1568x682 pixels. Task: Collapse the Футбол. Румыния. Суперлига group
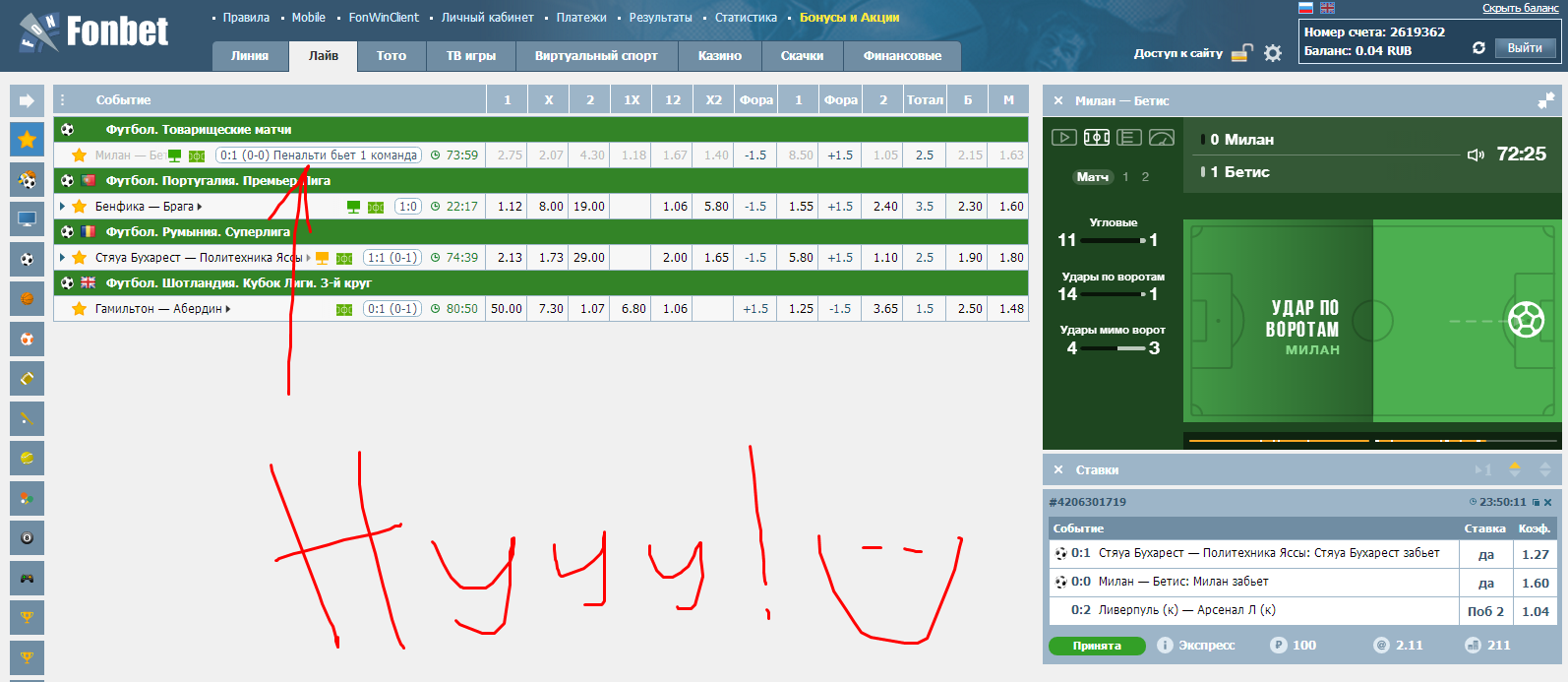[541, 232]
